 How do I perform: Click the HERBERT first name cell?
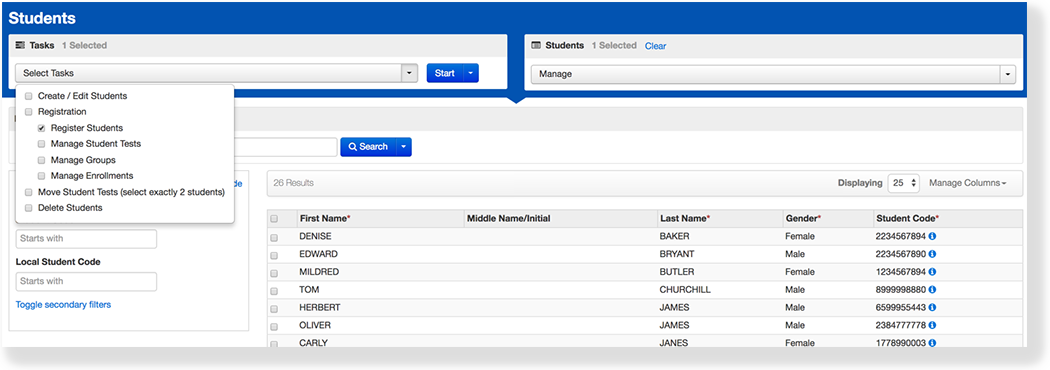[x=320, y=308]
